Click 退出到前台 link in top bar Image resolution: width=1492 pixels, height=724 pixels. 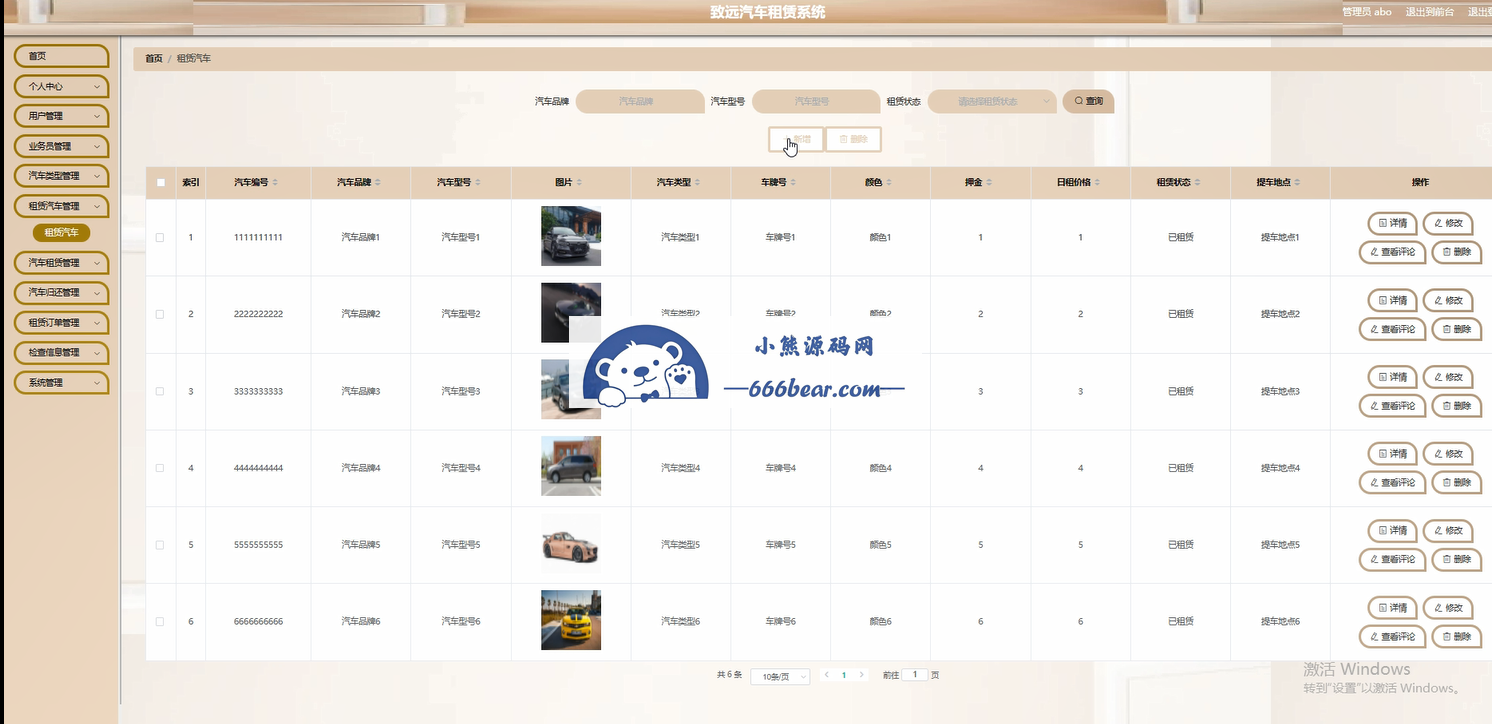1429,12
